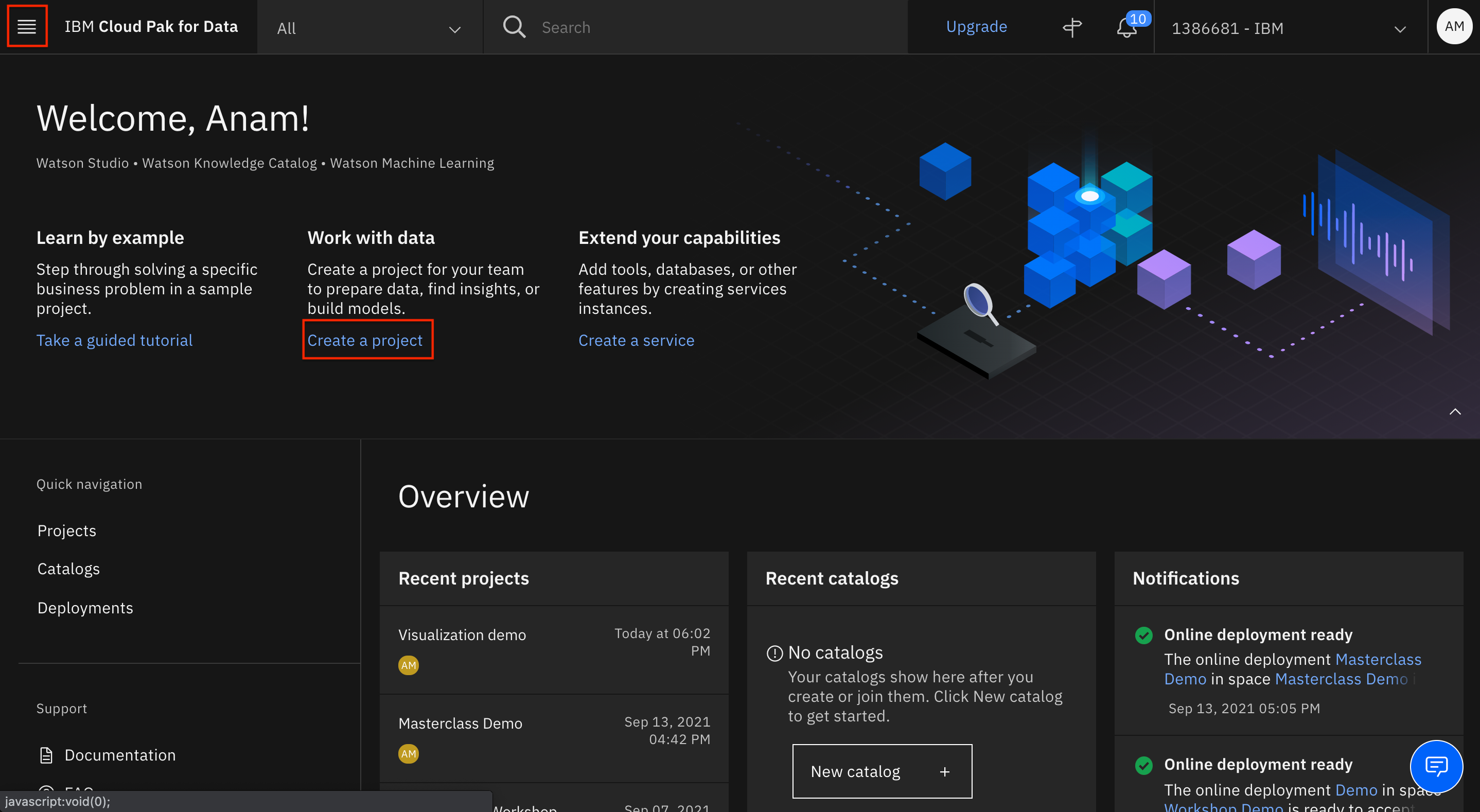Image resolution: width=1480 pixels, height=812 pixels.
Task: Open the guided tours signpost icon
Action: 1072,27
